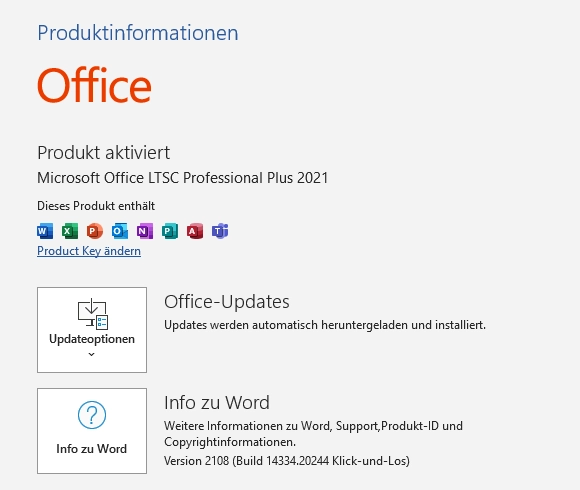Click the Office-Updates heading
Image resolution: width=580 pixels, height=490 pixels.
tap(227, 302)
